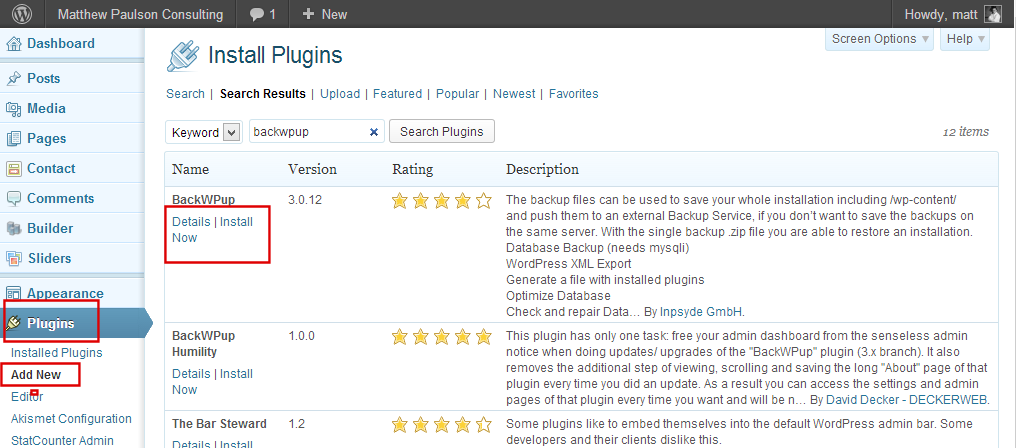Image resolution: width=1016 pixels, height=448 pixels.
Task: Click the Comments speech bubble icon in sidebar
Action: click(14, 198)
